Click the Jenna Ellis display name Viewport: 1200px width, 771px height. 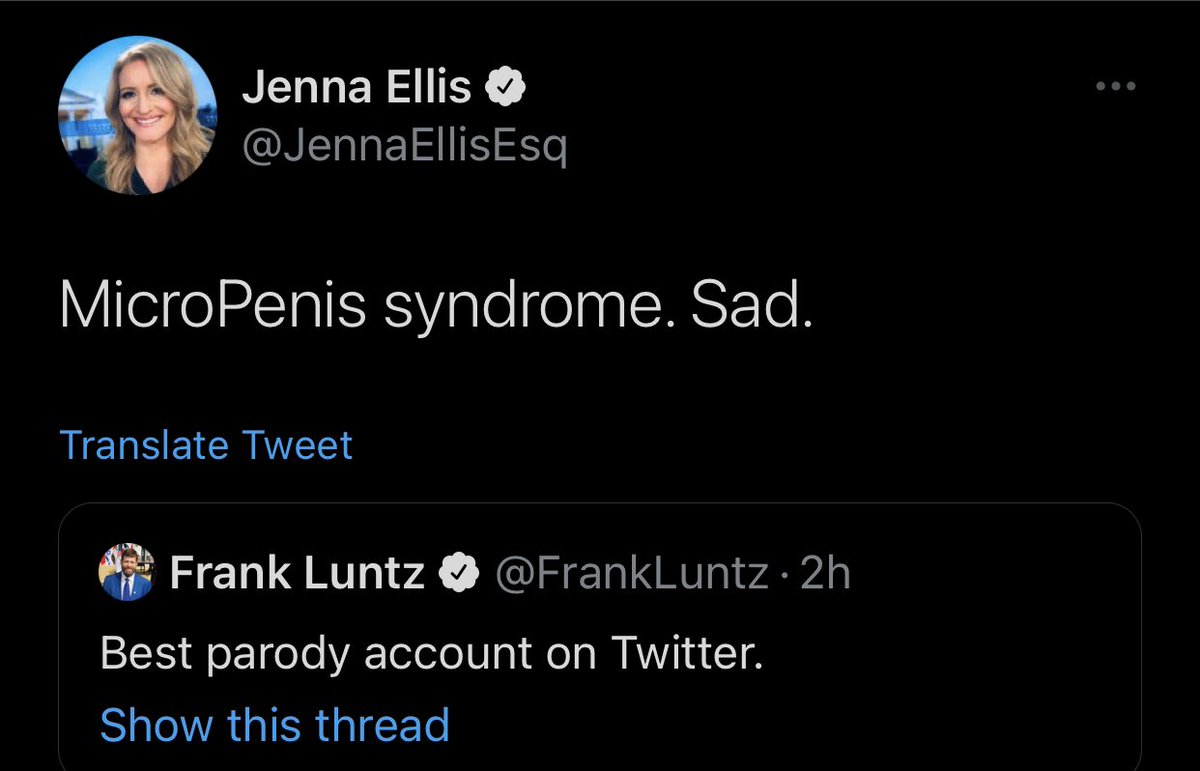pyautogui.click(x=356, y=89)
